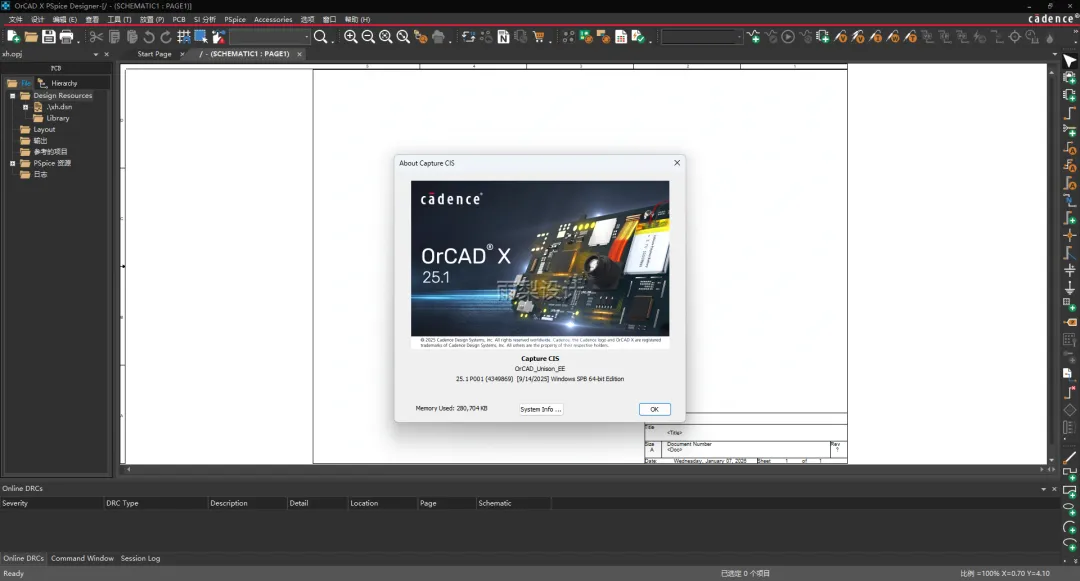
Task: Switch to the Start Page tab
Action: pyautogui.click(x=154, y=54)
